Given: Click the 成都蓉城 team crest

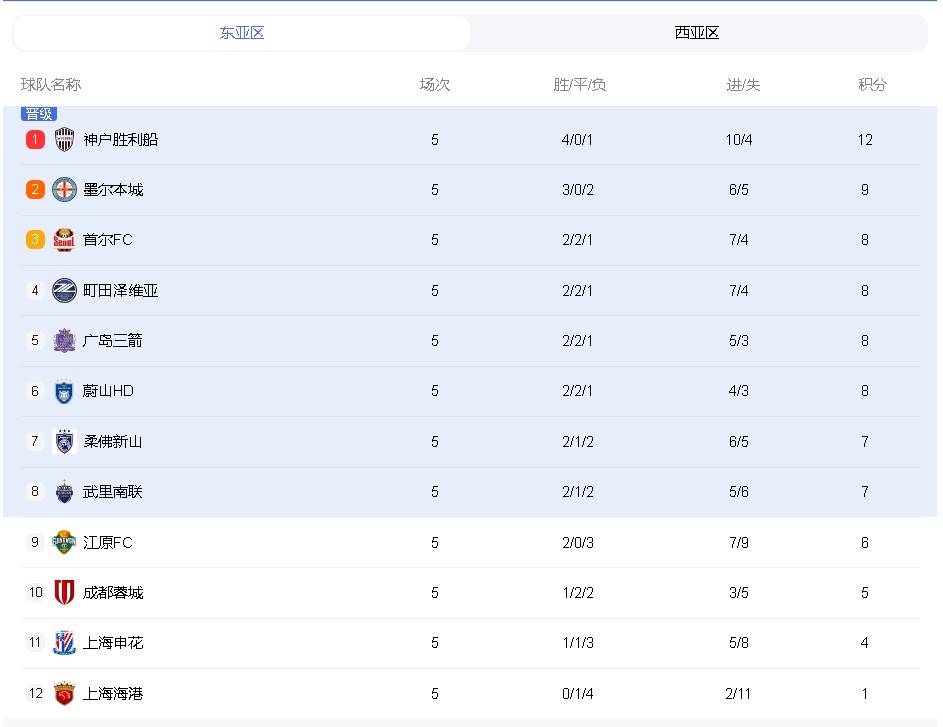Looking at the screenshot, I should coord(65,593).
